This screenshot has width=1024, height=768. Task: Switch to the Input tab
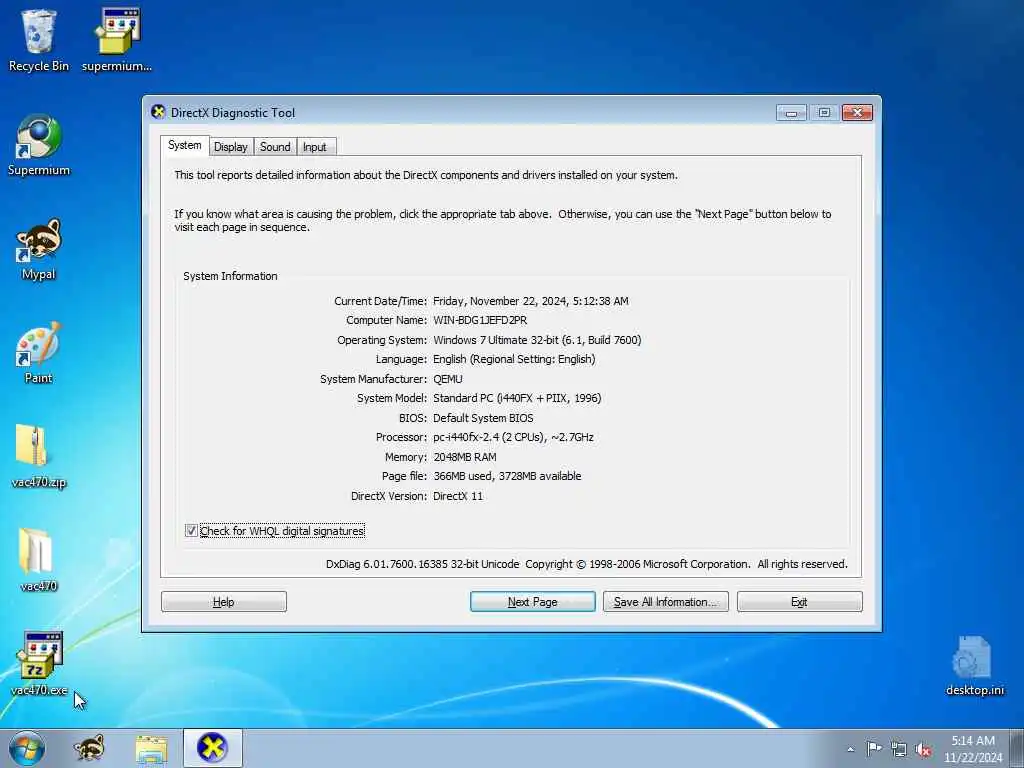click(x=315, y=147)
